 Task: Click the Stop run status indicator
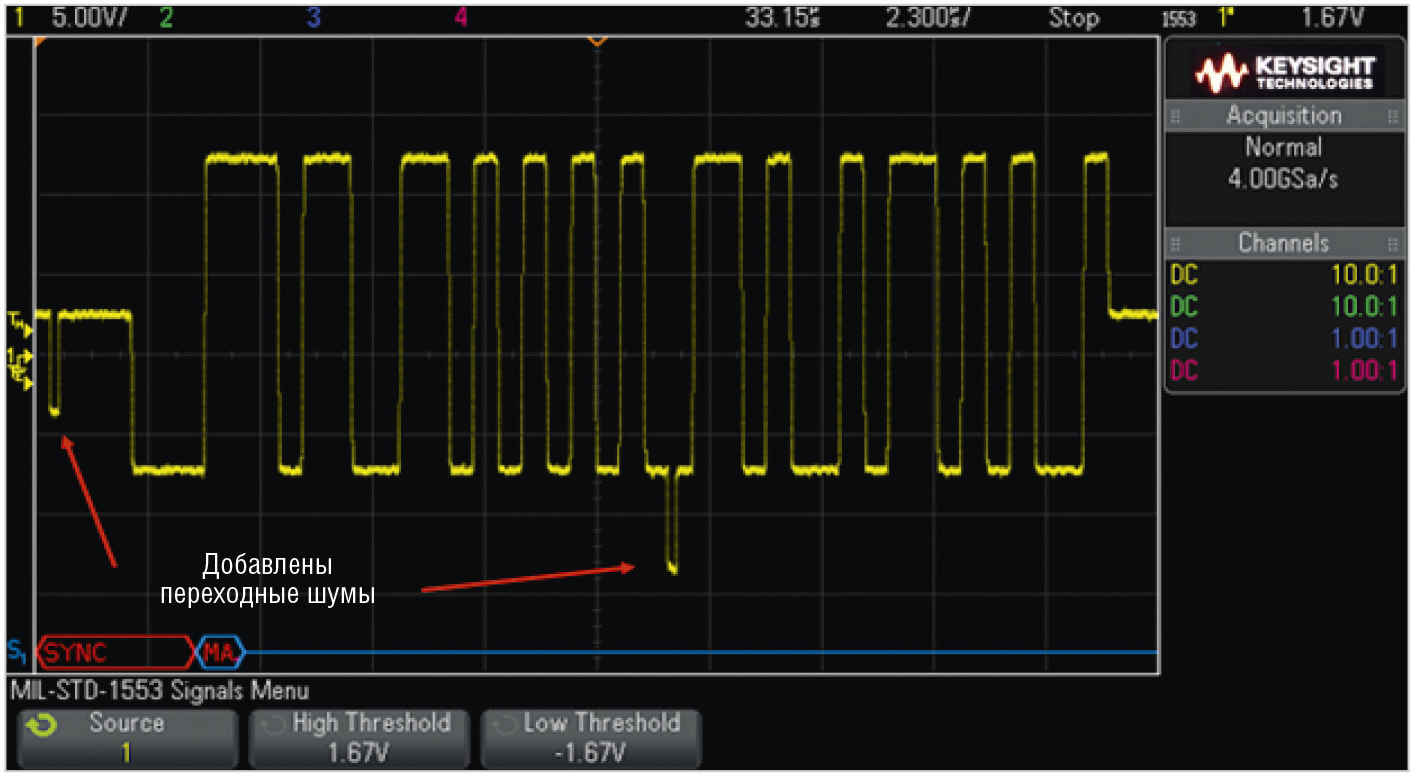[x=1073, y=17]
